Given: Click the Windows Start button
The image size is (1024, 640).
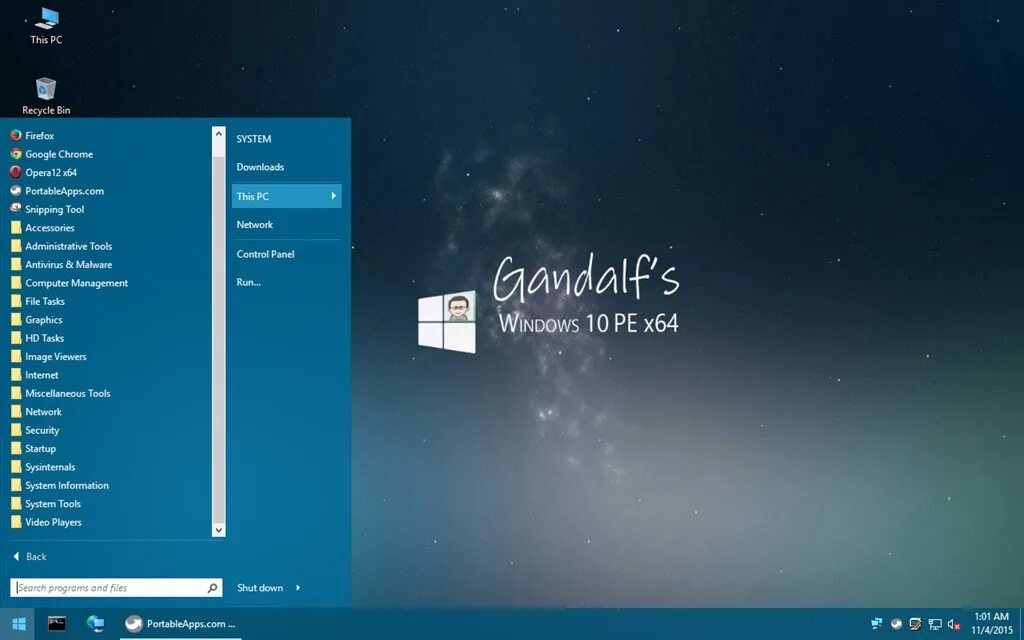Looking at the screenshot, I should tap(19, 624).
